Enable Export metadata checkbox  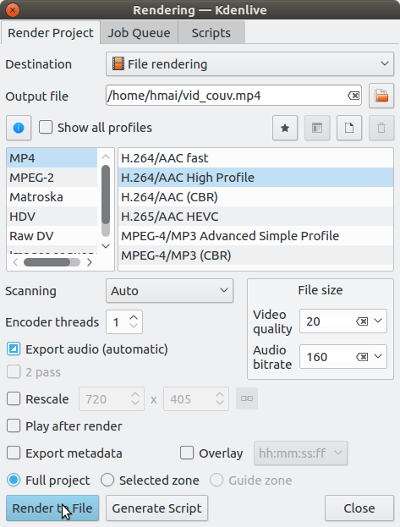click(14, 453)
